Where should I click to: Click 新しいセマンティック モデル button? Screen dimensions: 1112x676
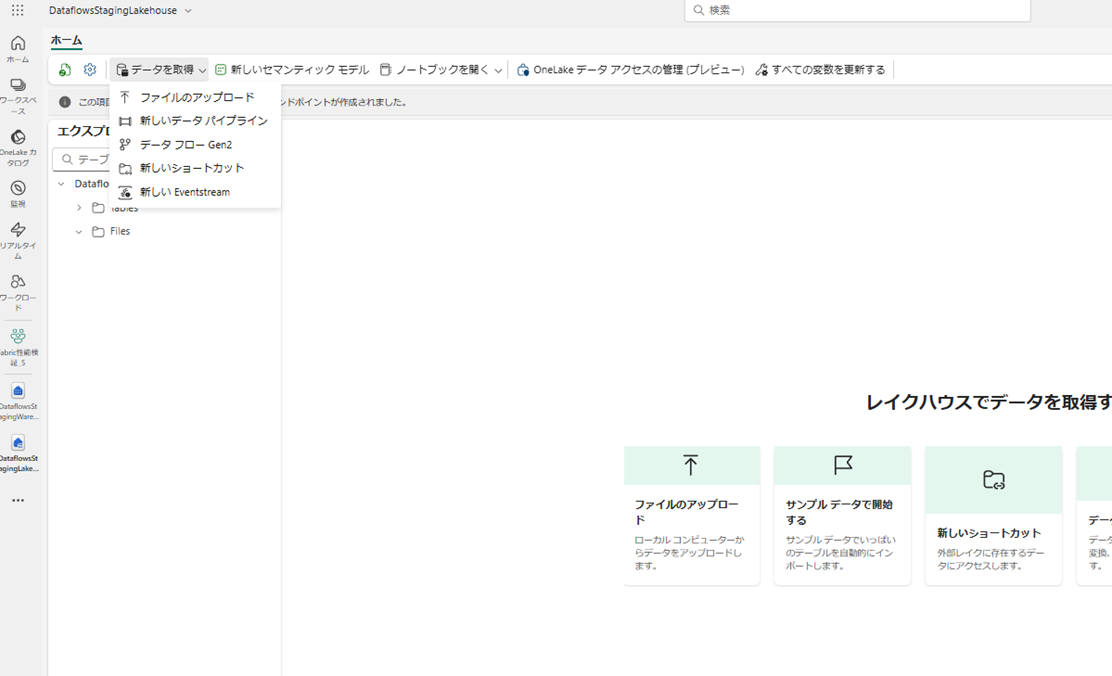pyautogui.click(x=291, y=70)
